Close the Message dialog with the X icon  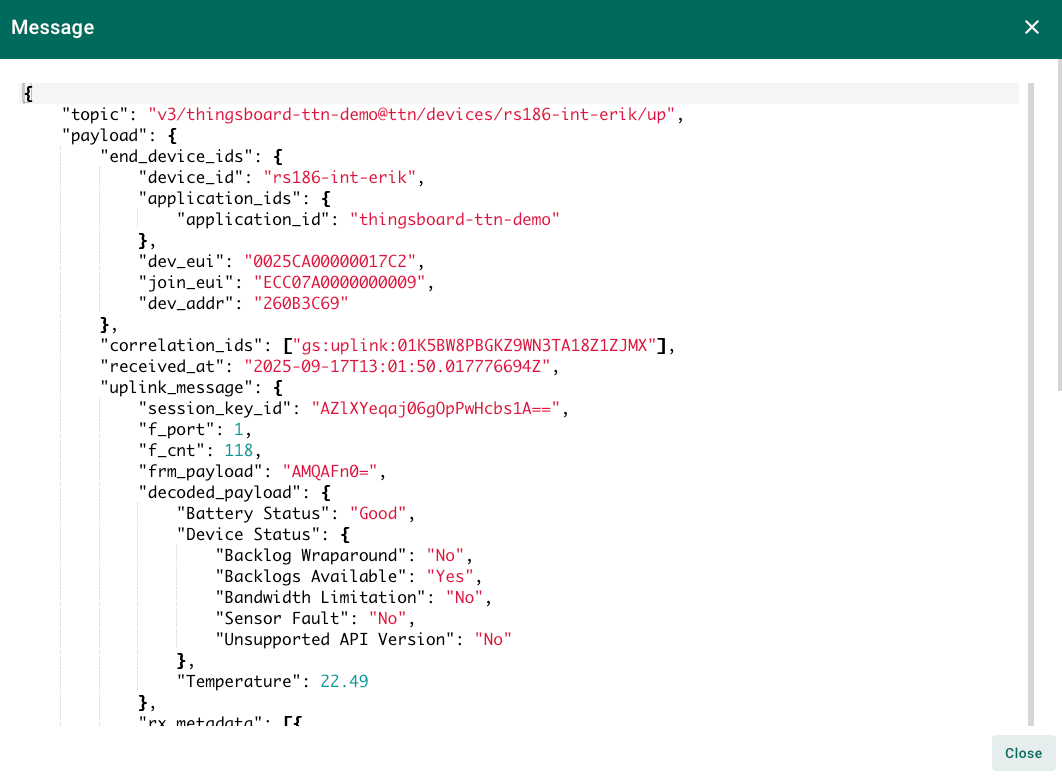(x=1032, y=27)
